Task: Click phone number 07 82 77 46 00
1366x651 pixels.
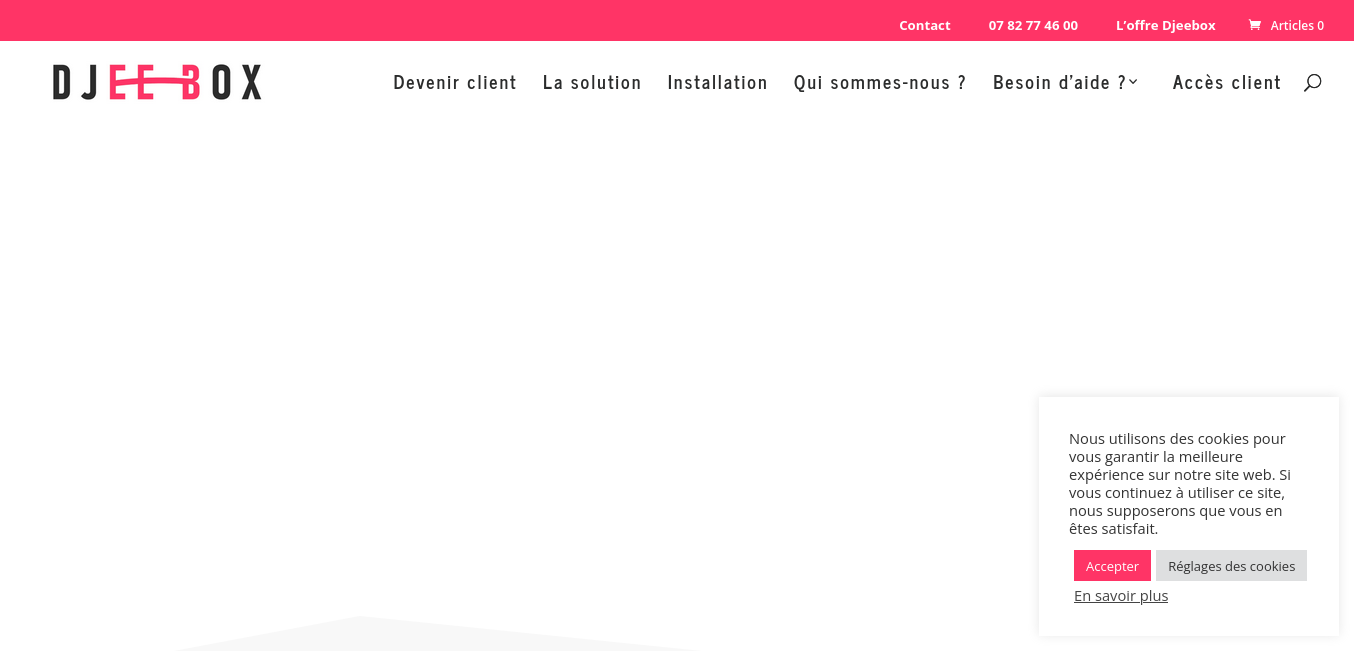Action: click(x=1033, y=25)
